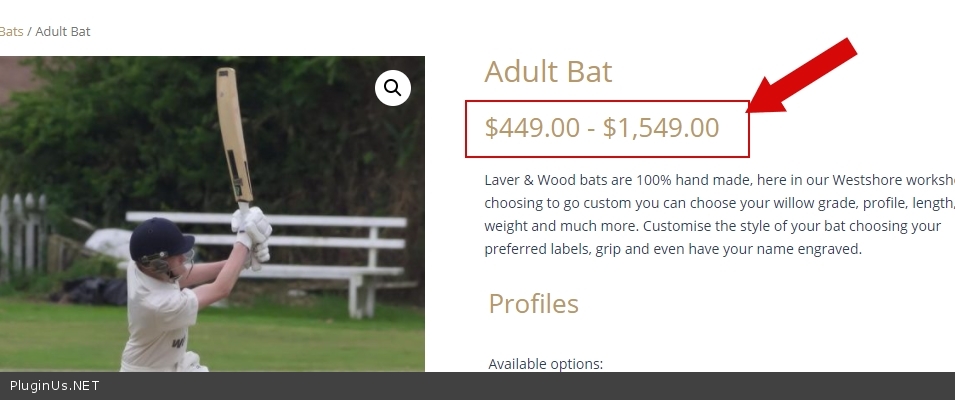Click the magnifier zoom icon on product image

pyautogui.click(x=392, y=88)
